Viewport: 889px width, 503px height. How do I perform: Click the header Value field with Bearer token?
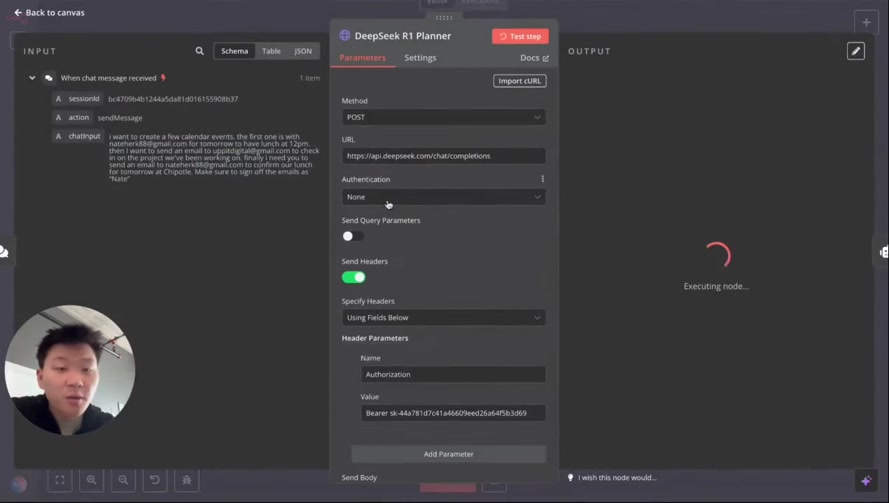coord(453,413)
